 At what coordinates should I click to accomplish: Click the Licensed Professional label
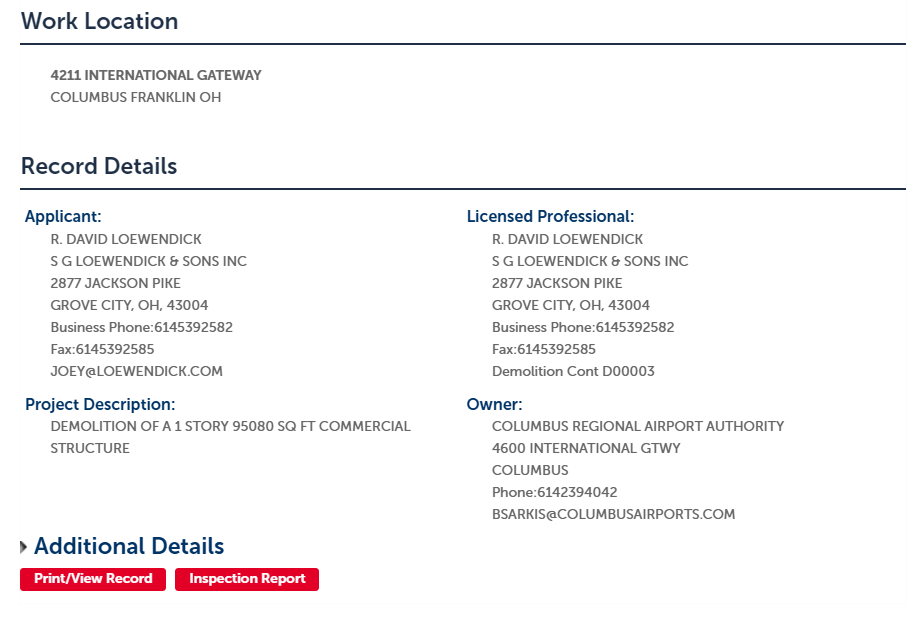pyautogui.click(x=550, y=217)
